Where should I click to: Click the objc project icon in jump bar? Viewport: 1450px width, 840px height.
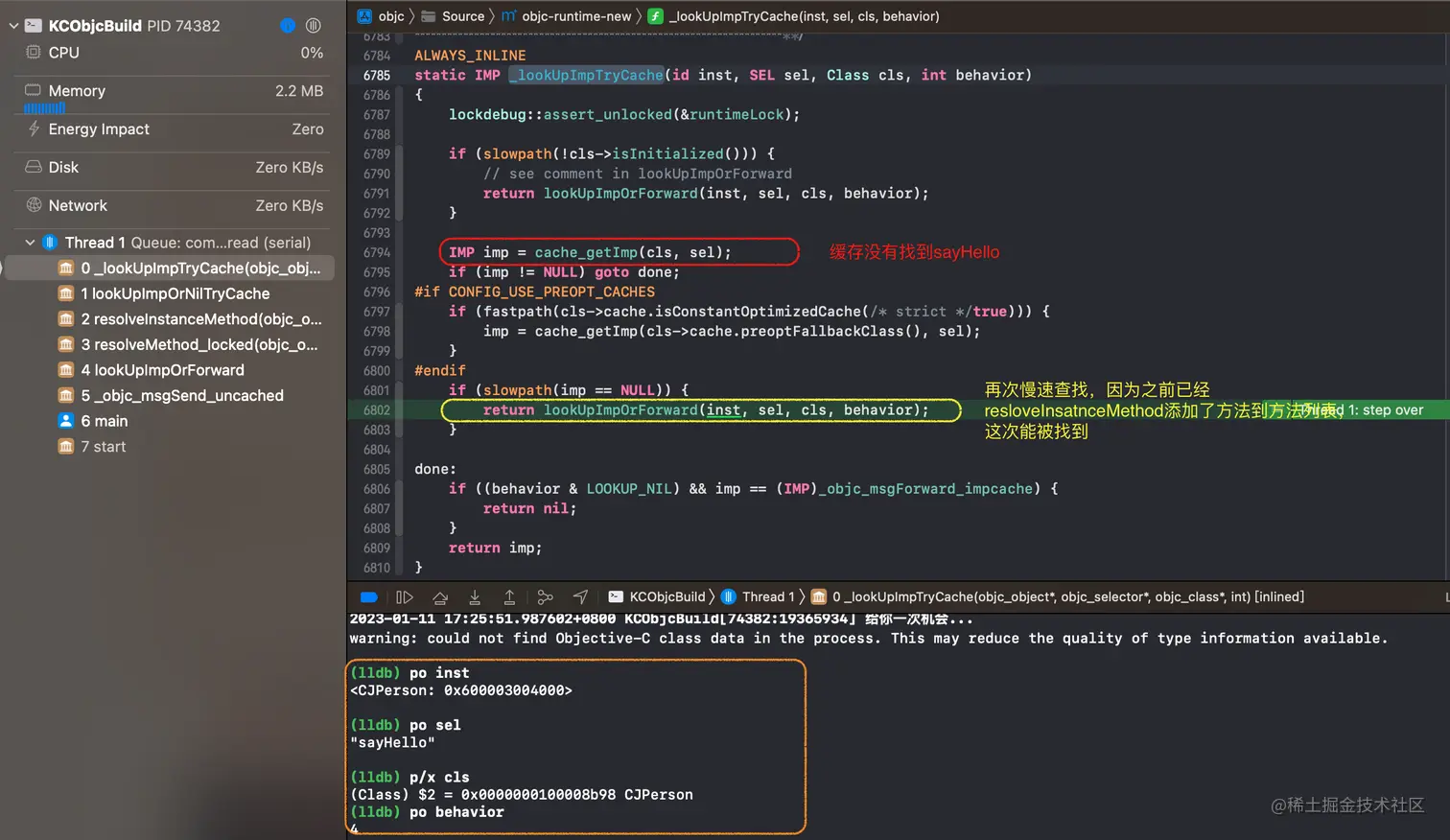coord(364,16)
